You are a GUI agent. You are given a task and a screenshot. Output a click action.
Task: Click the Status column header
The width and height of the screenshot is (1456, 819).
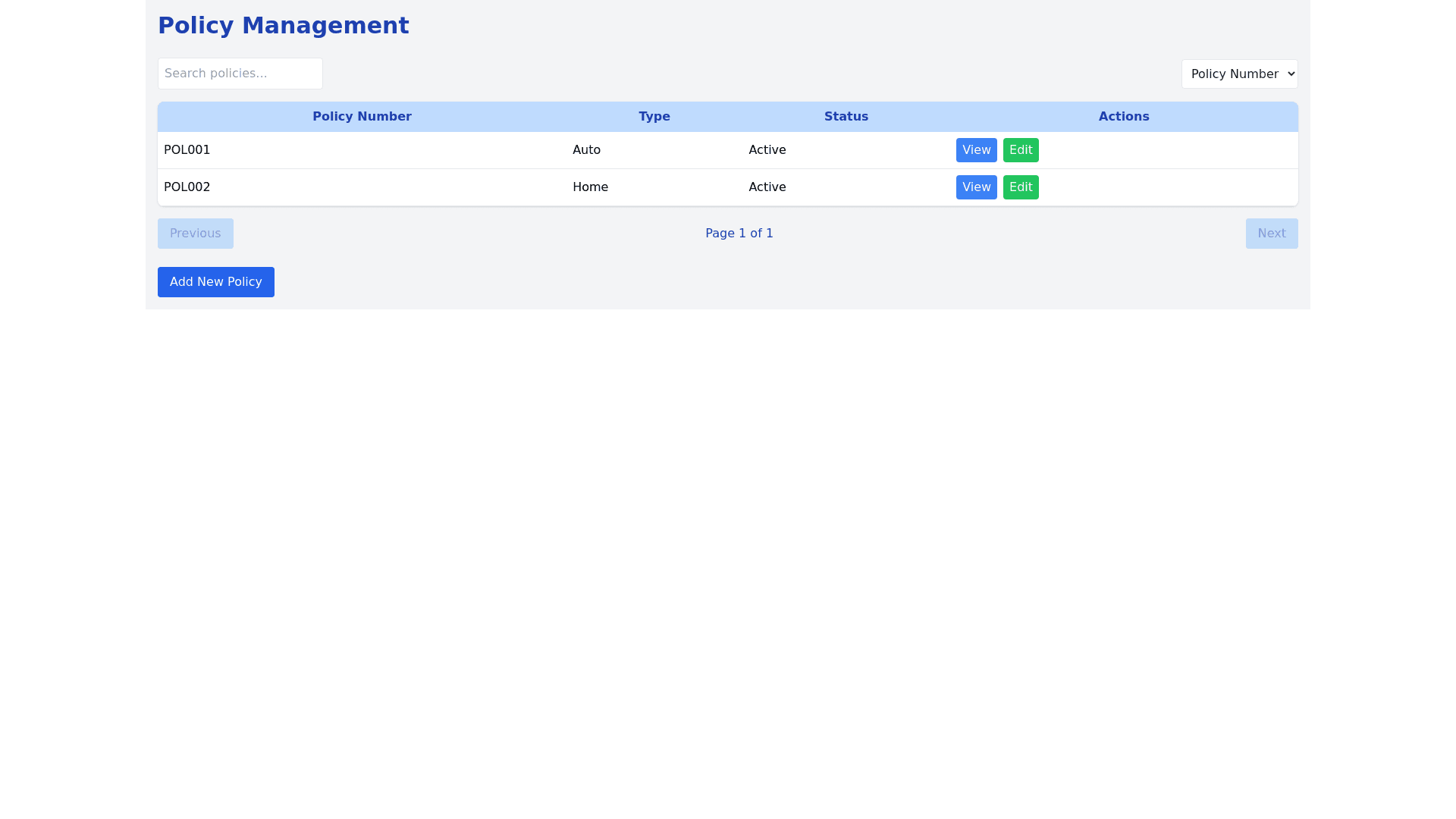pyautogui.click(x=846, y=117)
